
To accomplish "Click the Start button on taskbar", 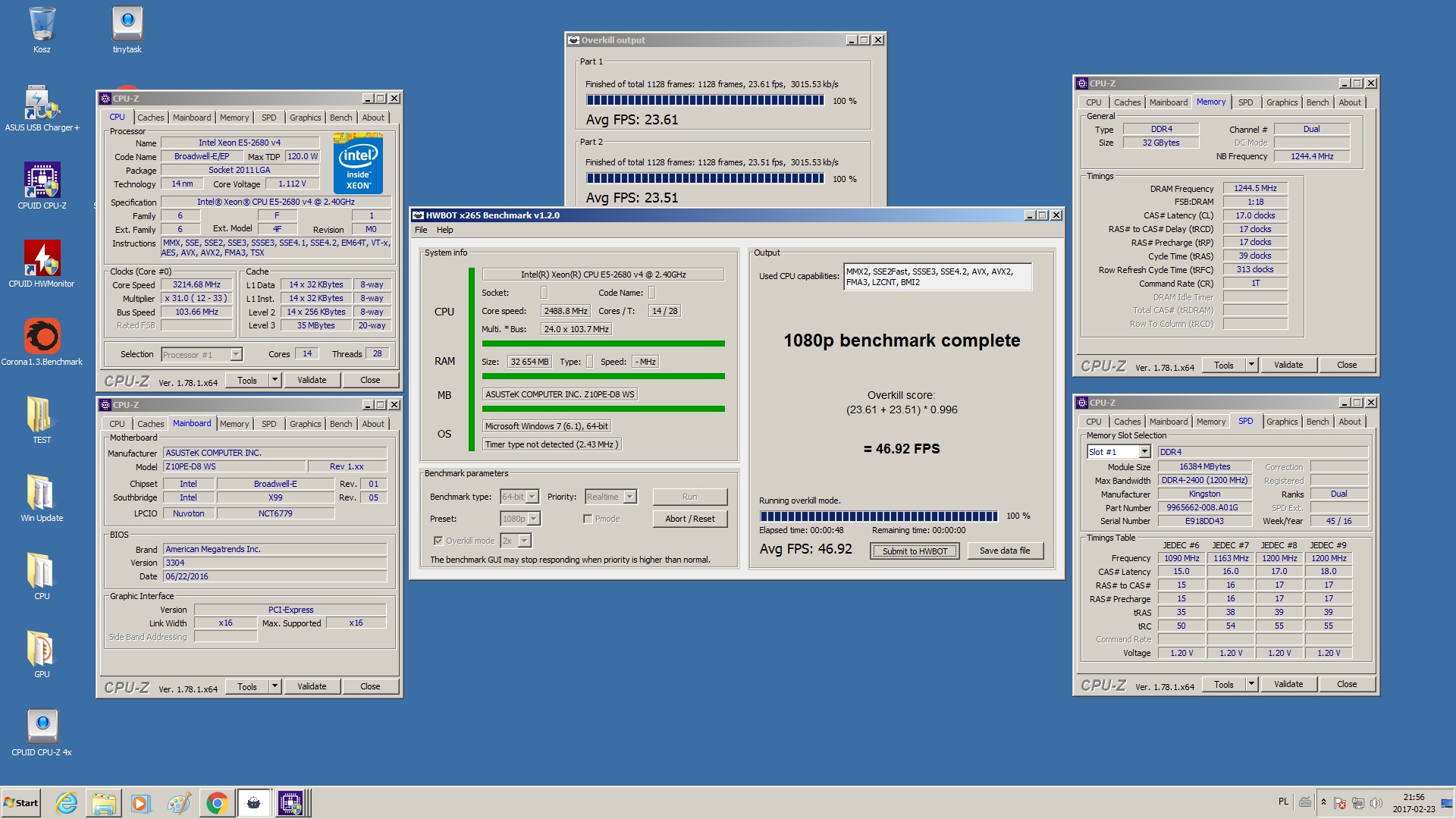I will point(21,803).
